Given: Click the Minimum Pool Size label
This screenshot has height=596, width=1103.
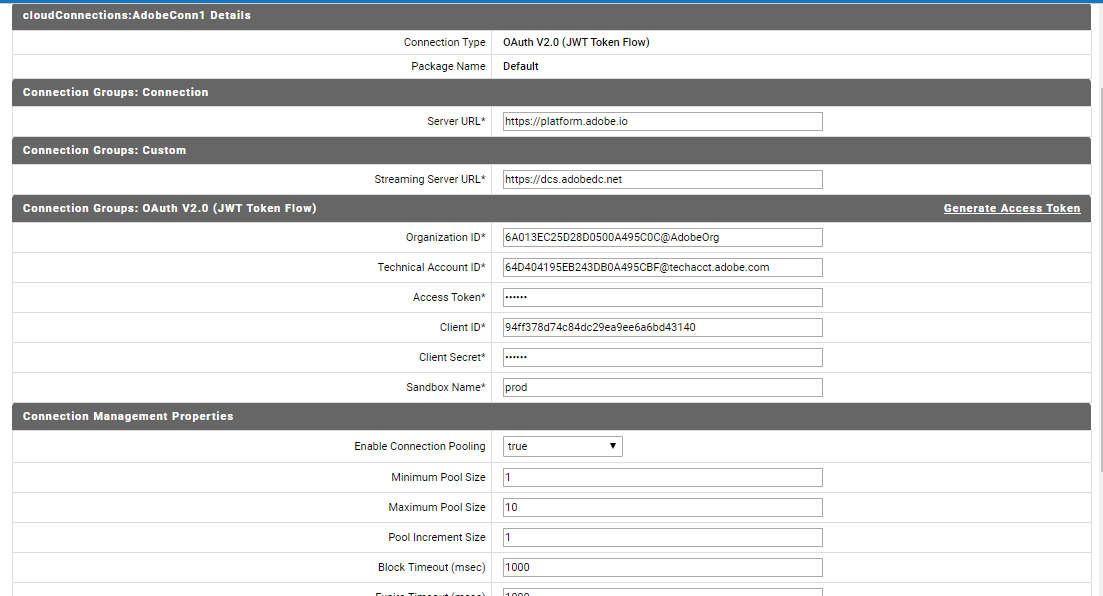Looking at the screenshot, I should tap(438, 478).
